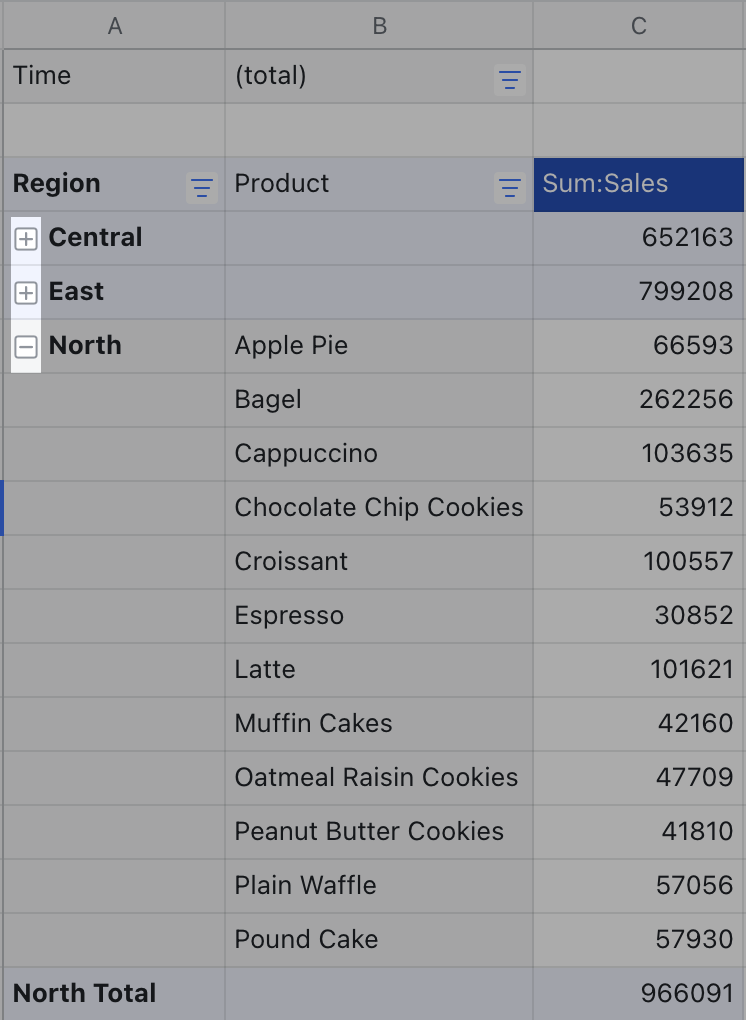This screenshot has width=746, height=1020.
Task: Select column C header
Action: [639, 26]
